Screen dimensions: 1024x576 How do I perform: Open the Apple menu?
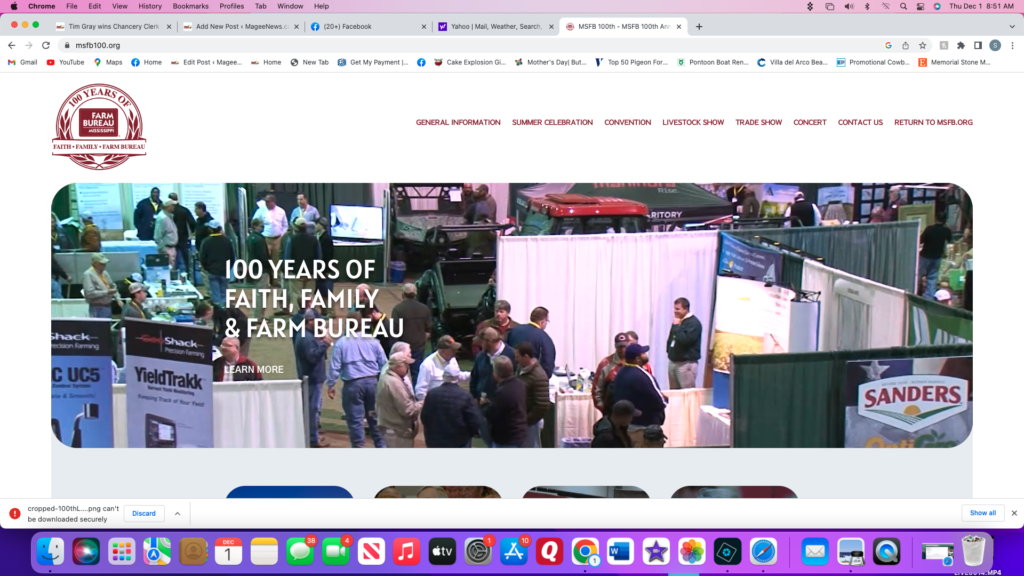(x=14, y=6)
